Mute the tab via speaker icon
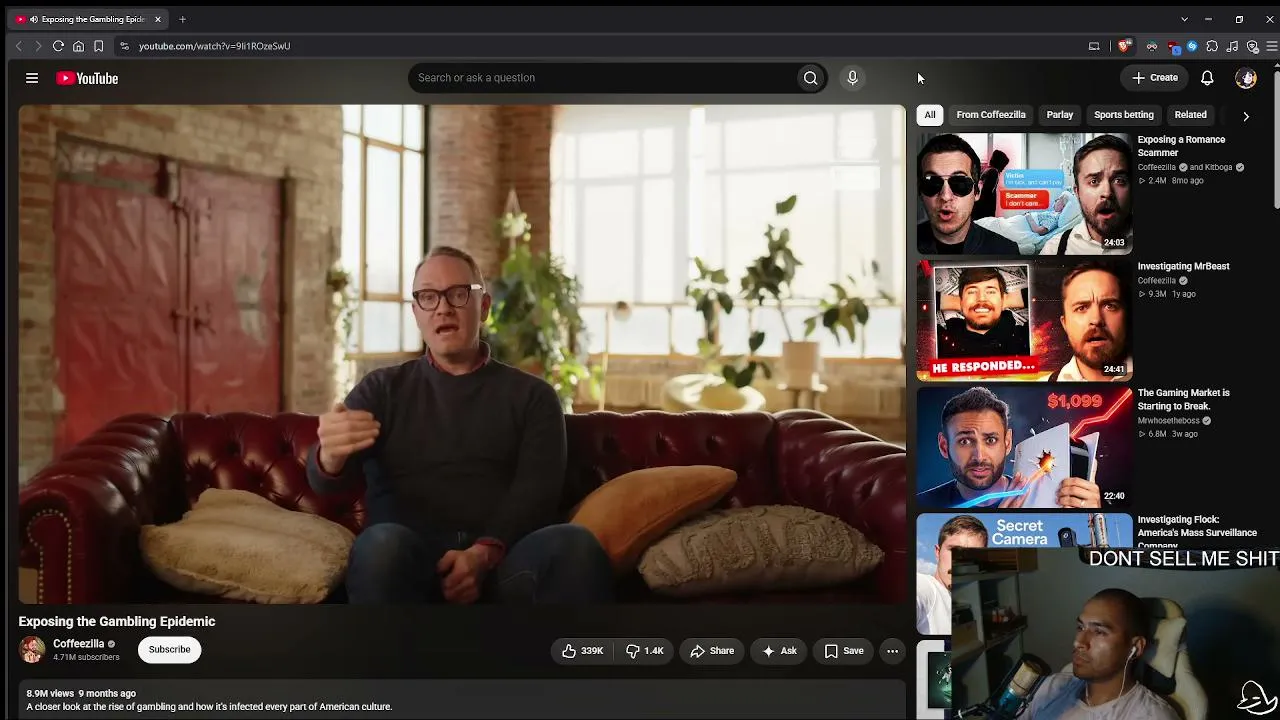The width and height of the screenshot is (1280, 720). (34, 19)
